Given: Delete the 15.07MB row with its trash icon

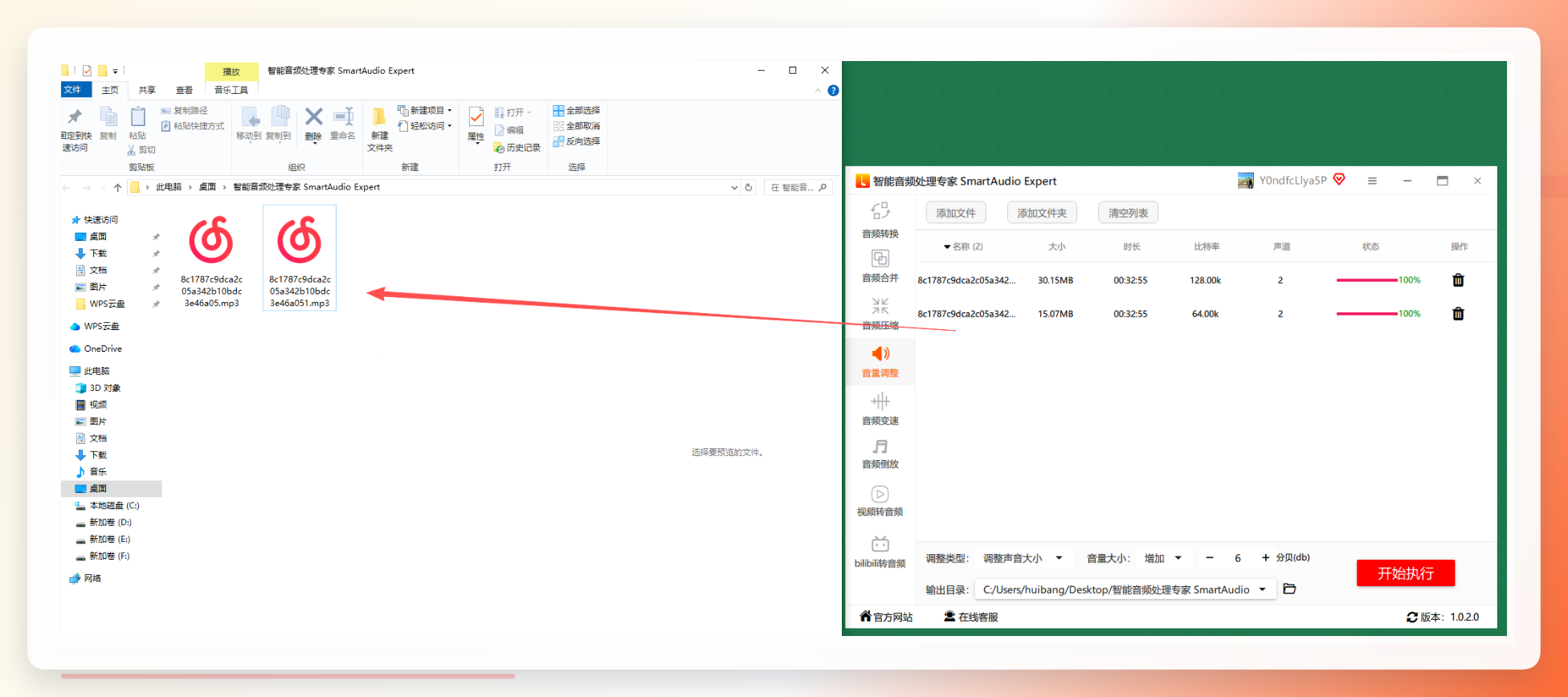Looking at the screenshot, I should (x=1458, y=314).
